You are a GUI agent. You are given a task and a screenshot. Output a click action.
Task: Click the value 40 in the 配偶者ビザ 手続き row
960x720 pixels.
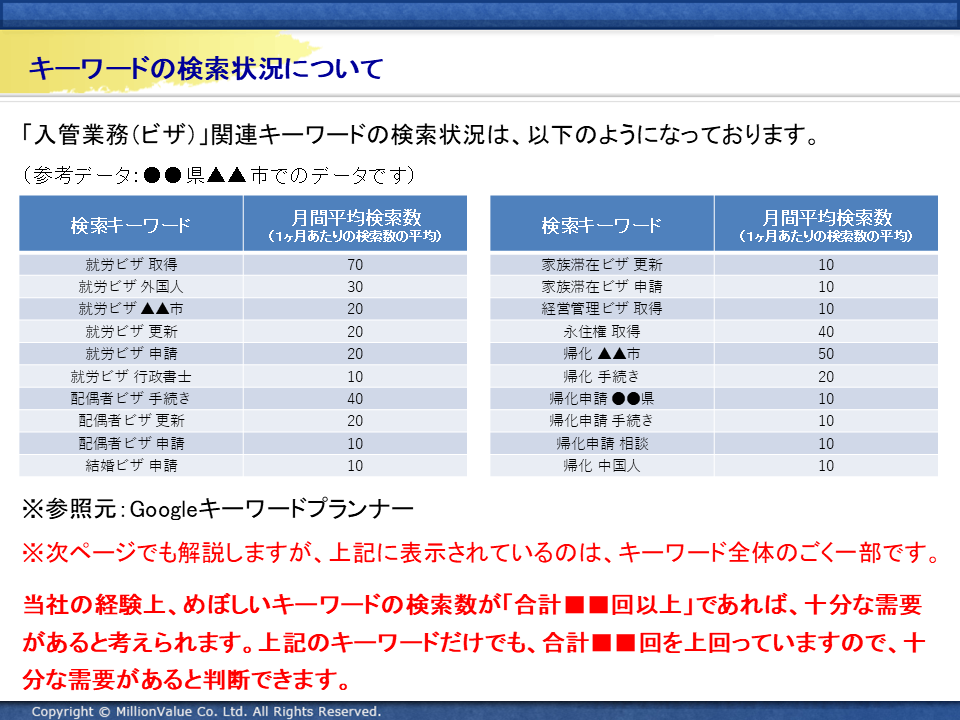point(355,399)
